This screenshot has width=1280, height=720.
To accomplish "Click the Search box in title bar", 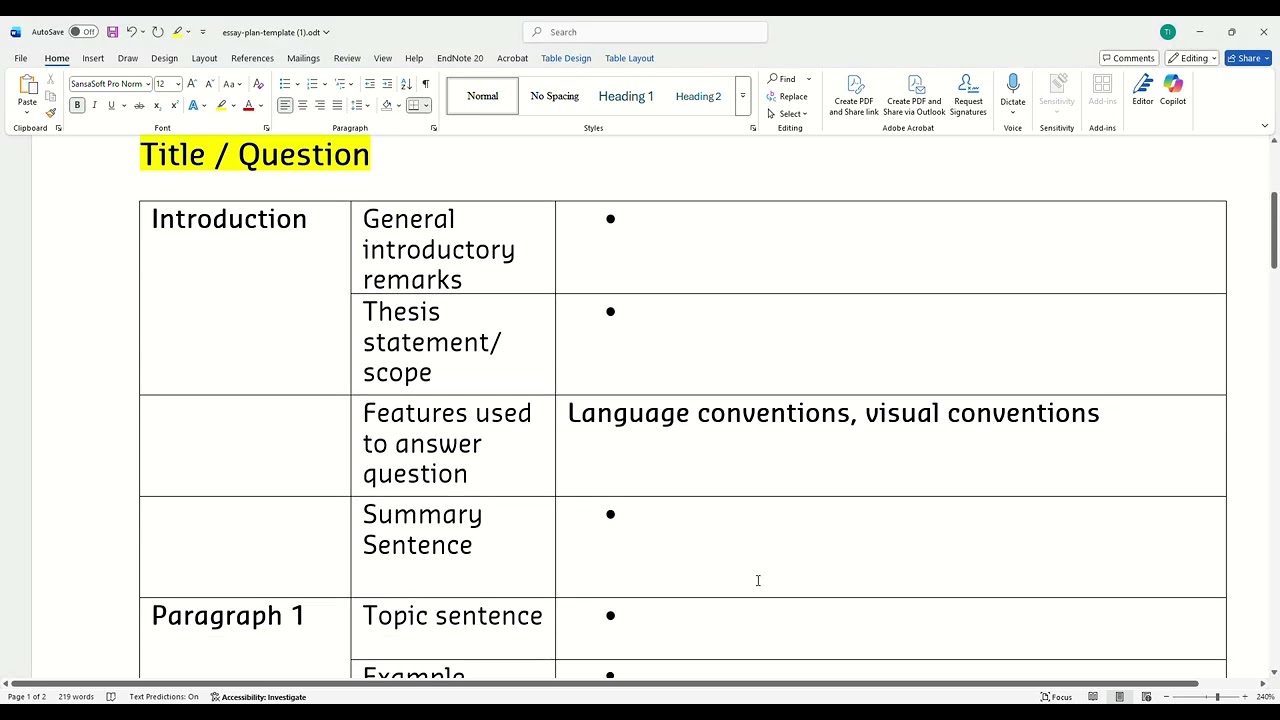I will coord(645,32).
